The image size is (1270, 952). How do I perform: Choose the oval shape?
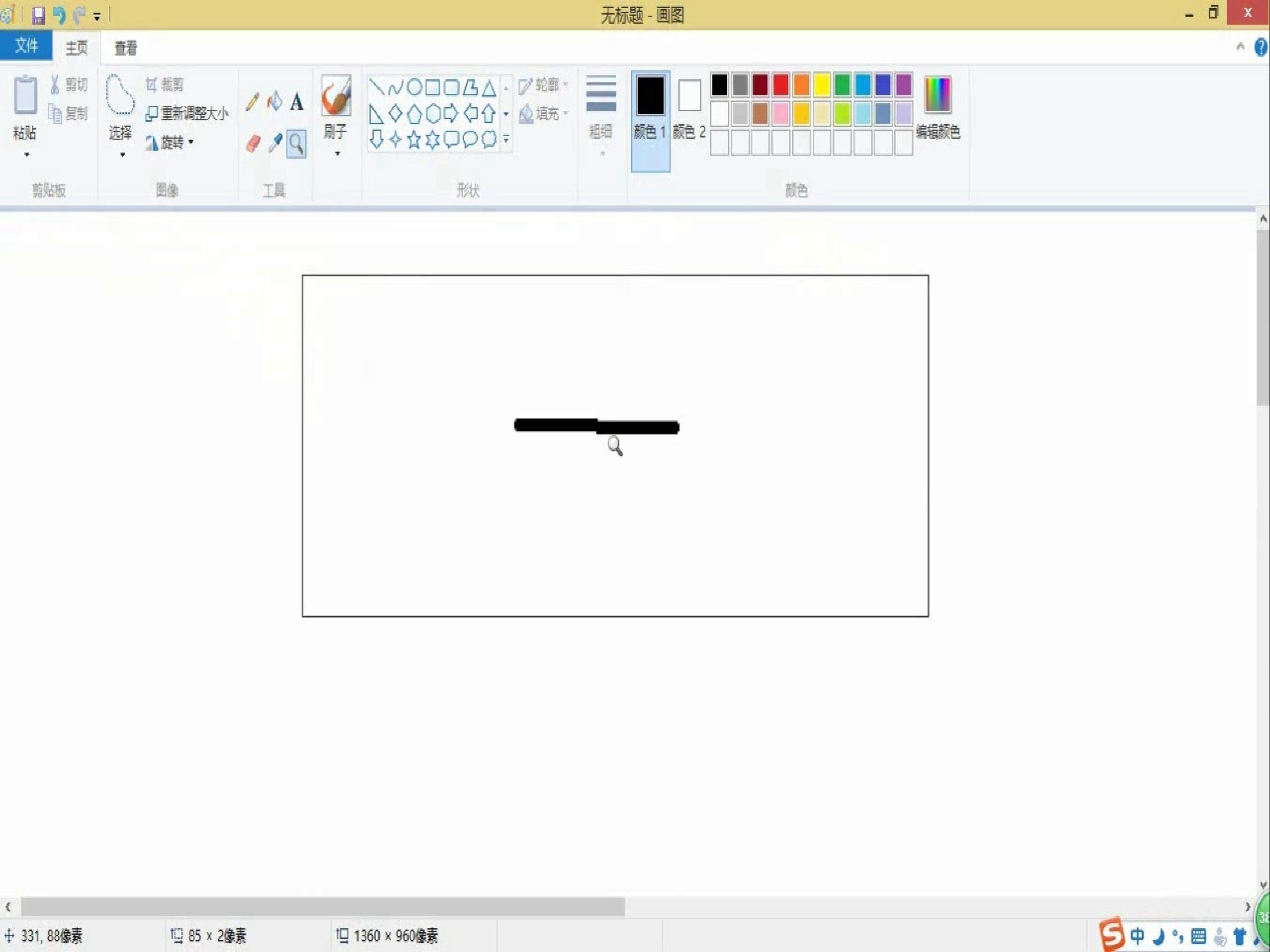coord(414,87)
